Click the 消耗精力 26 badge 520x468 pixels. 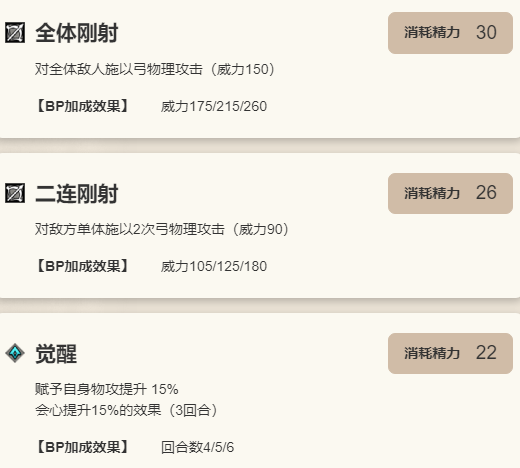pyautogui.click(x=450, y=193)
